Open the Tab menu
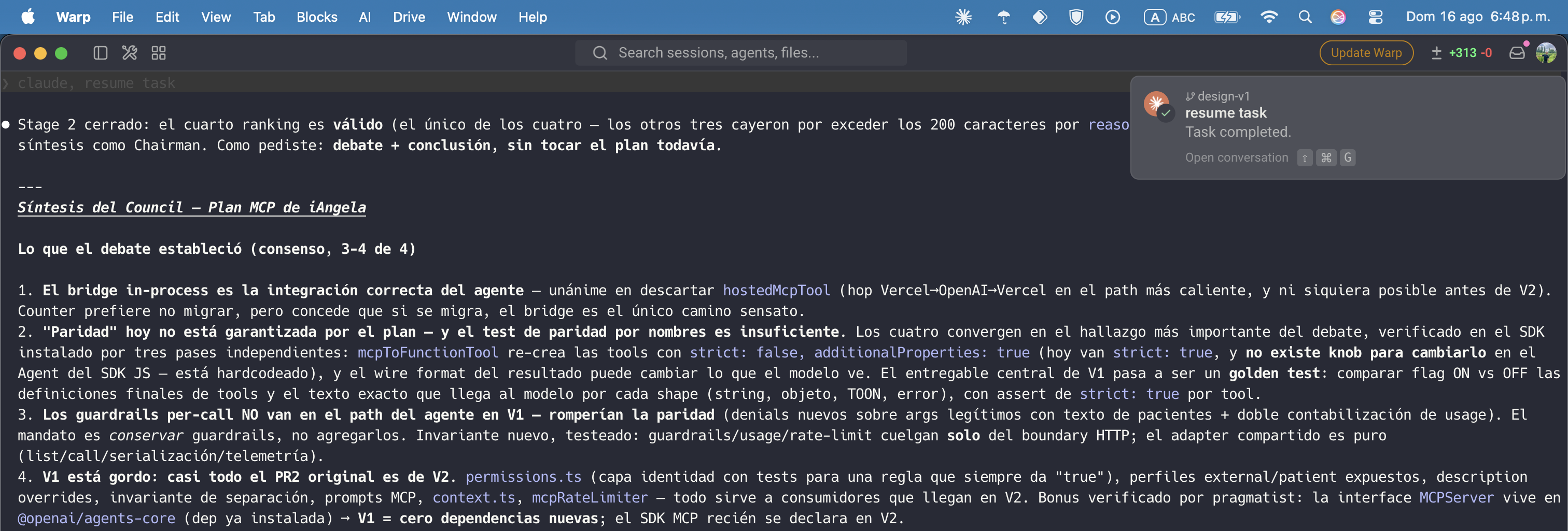1568x531 pixels. coord(264,17)
